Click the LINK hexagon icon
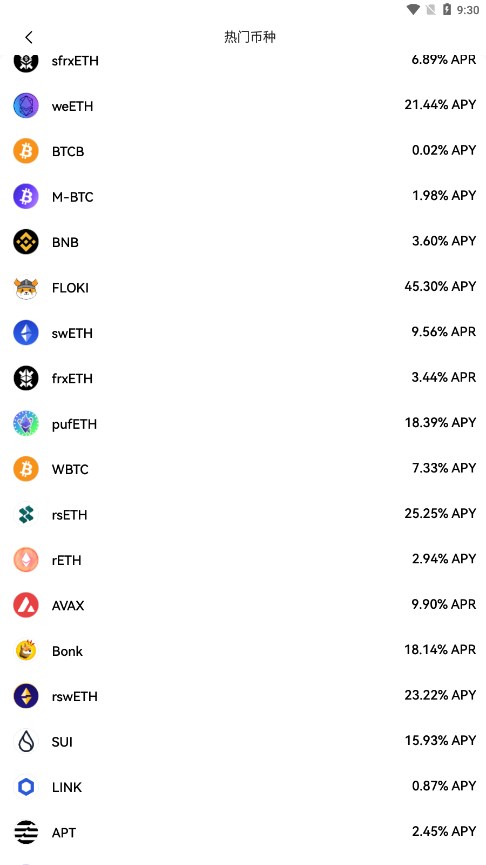 tap(26, 787)
